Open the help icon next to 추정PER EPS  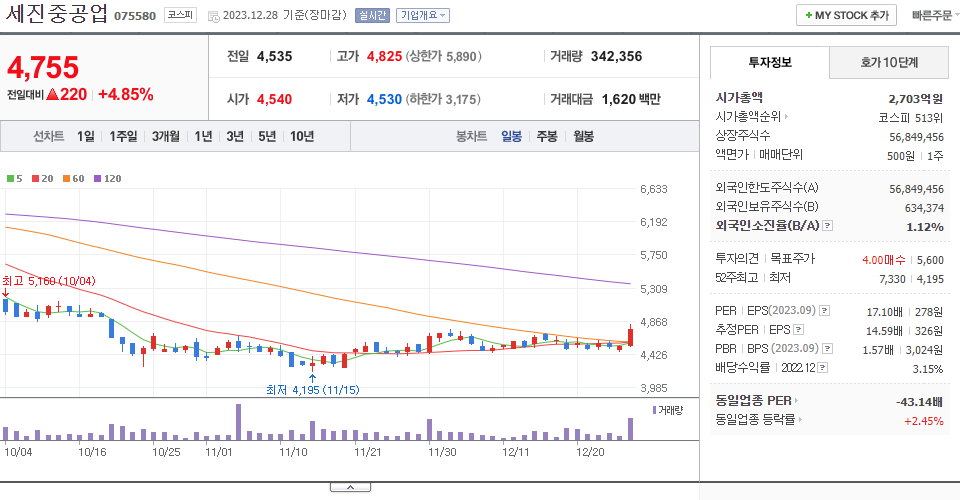click(x=798, y=330)
